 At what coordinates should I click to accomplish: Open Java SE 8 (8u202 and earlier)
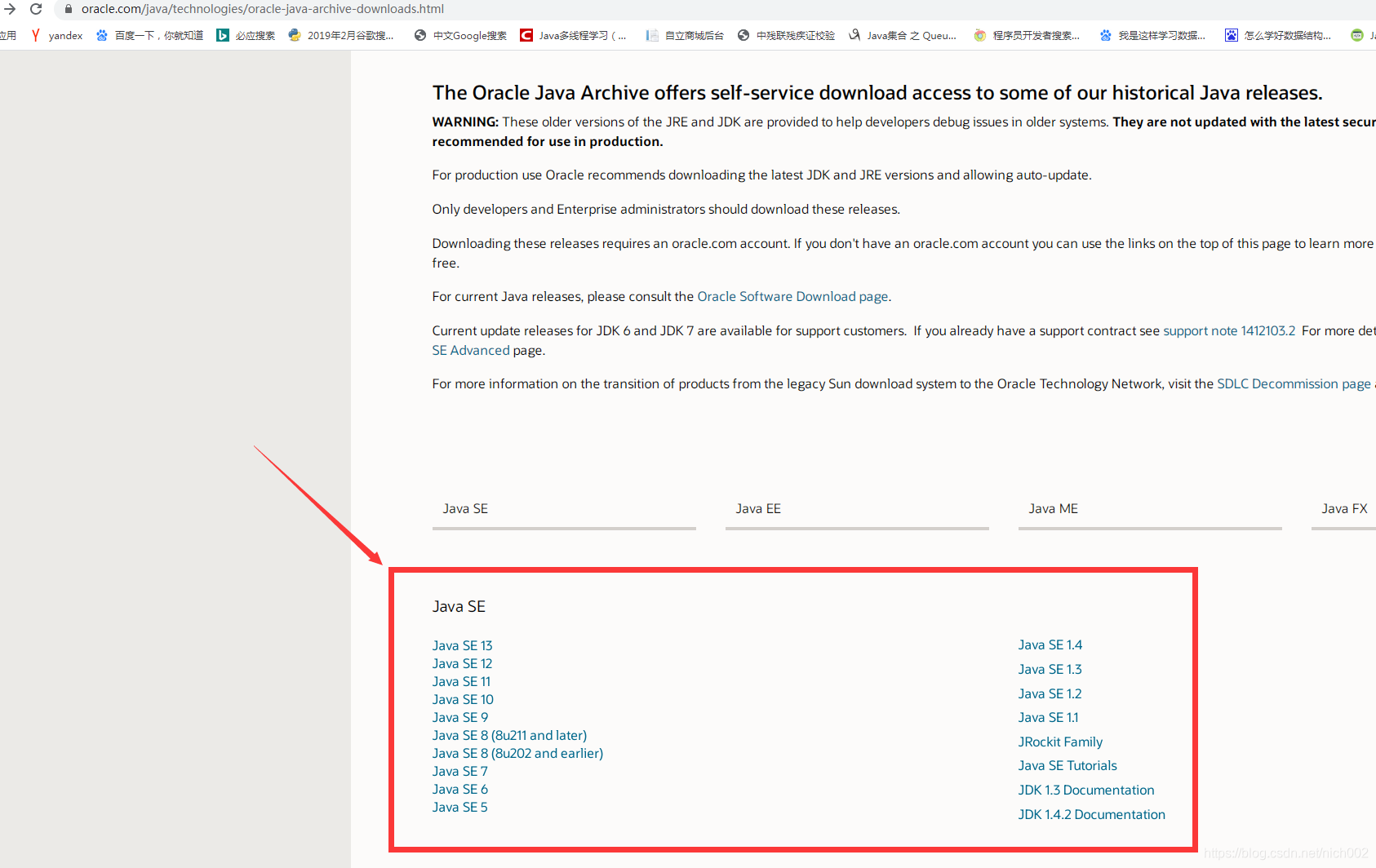(x=518, y=754)
